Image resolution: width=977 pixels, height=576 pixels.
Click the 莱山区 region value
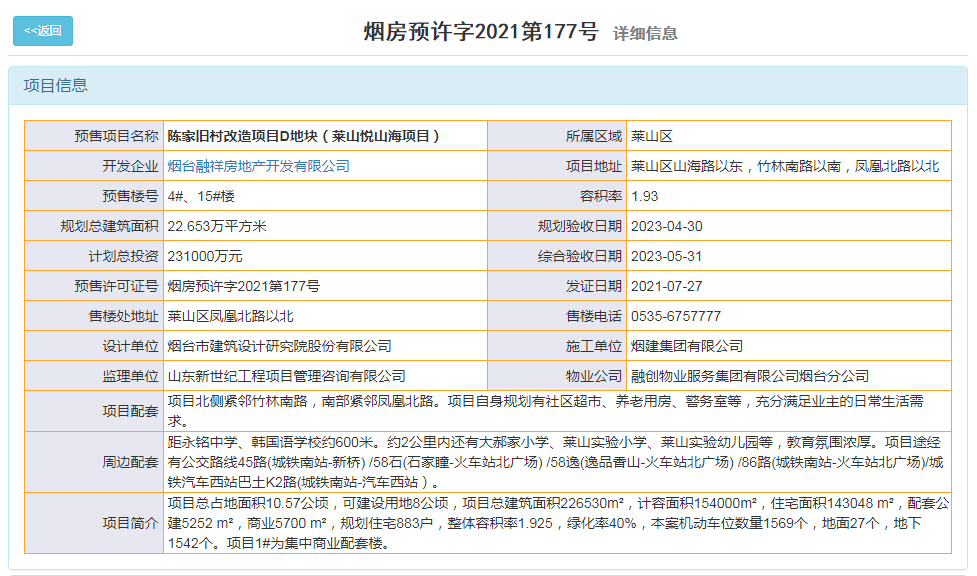(x=651, y=136)
